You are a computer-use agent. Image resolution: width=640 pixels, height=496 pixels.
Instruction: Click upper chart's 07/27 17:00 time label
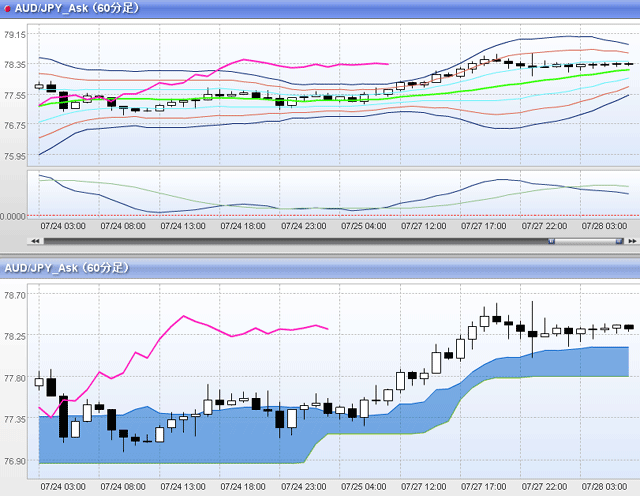click(483, 226)
